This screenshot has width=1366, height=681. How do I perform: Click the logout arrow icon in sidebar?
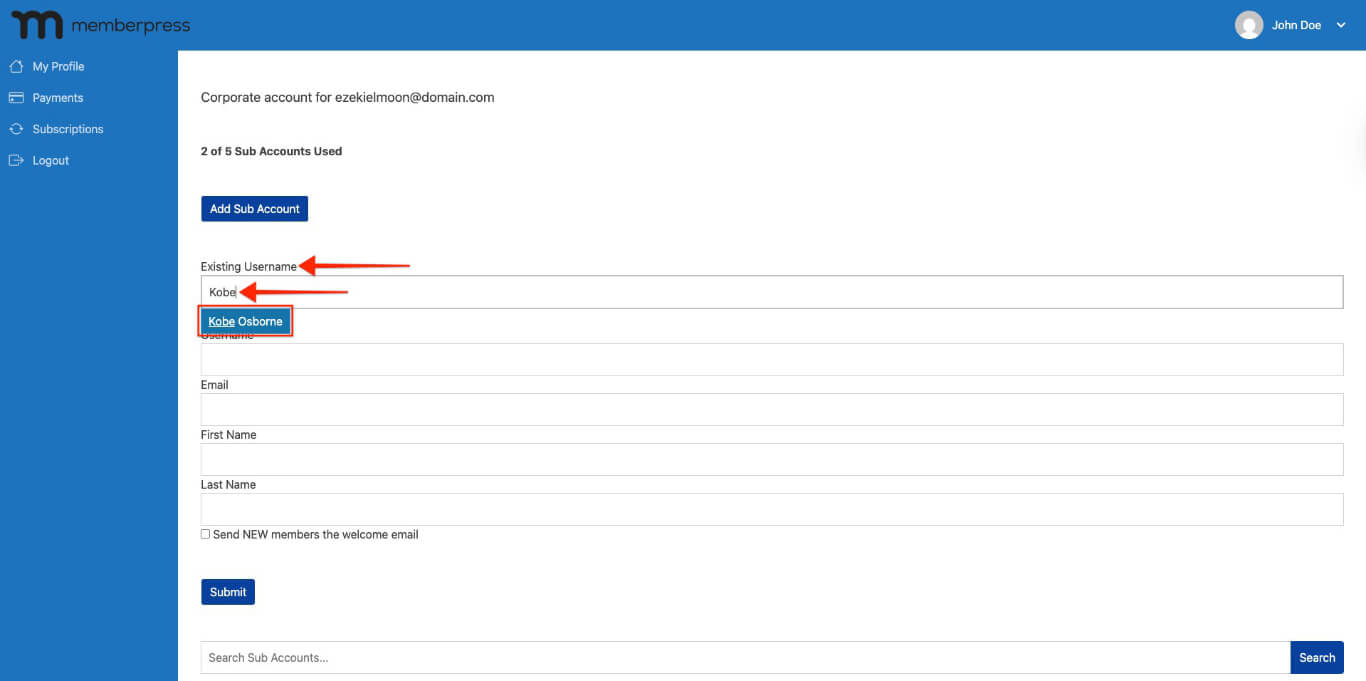[17, 160]
